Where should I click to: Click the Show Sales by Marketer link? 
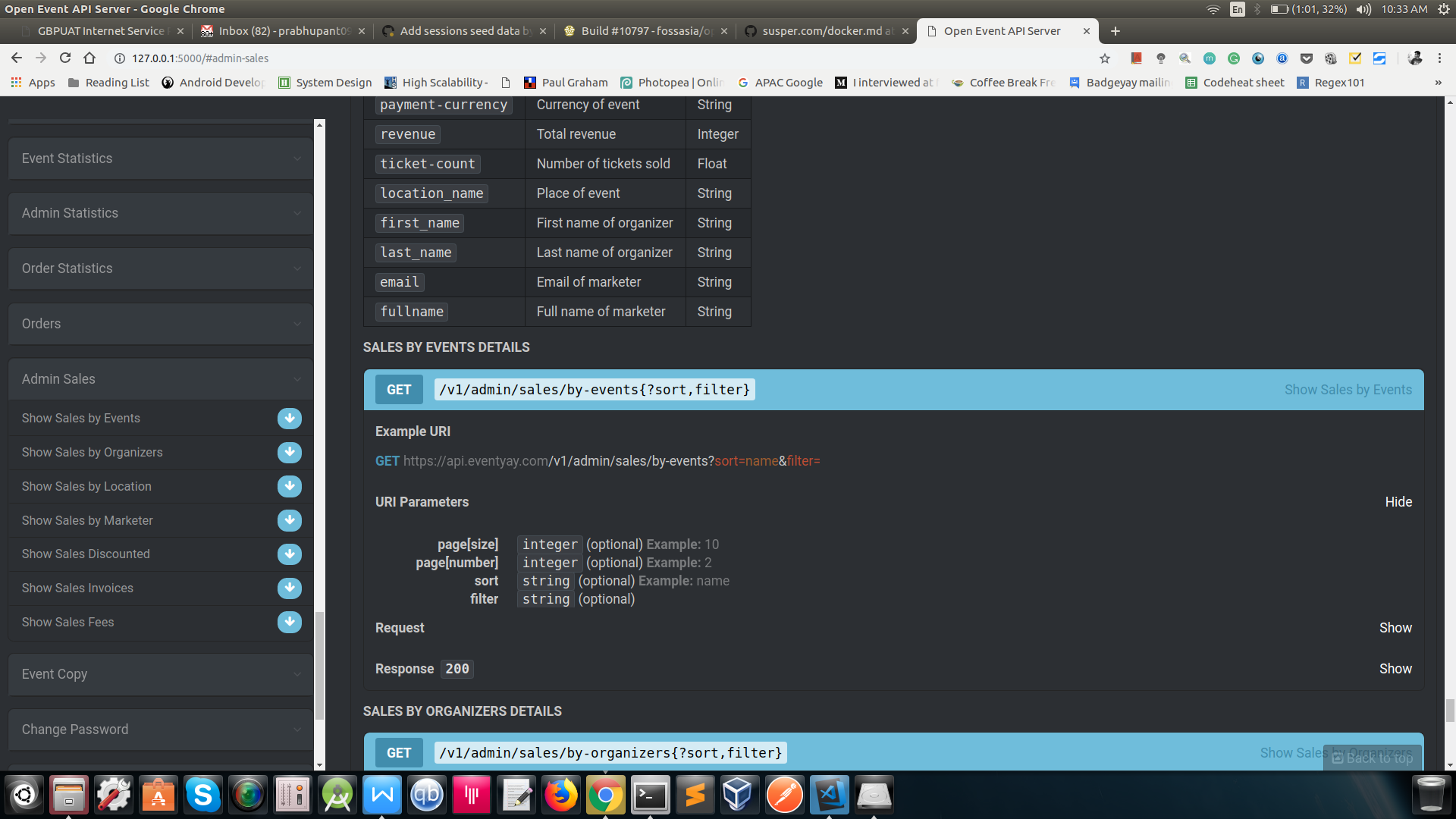point(87,520)
